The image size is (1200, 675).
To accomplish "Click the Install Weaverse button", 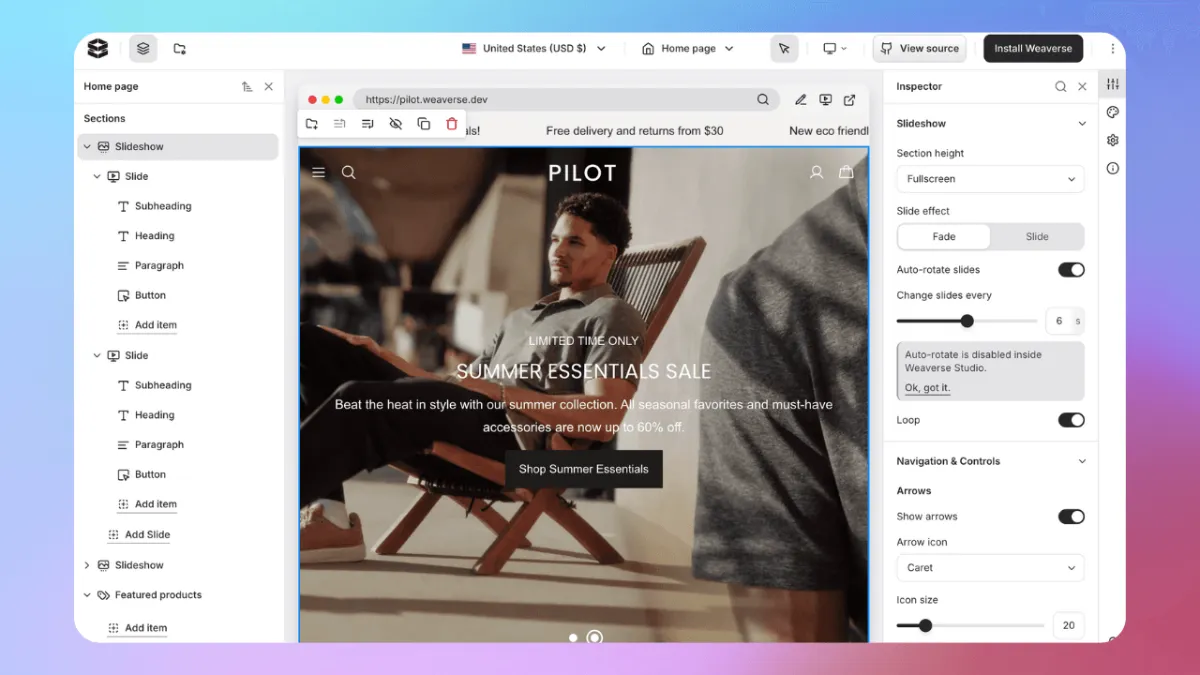I will click(x=1033, y=48).
